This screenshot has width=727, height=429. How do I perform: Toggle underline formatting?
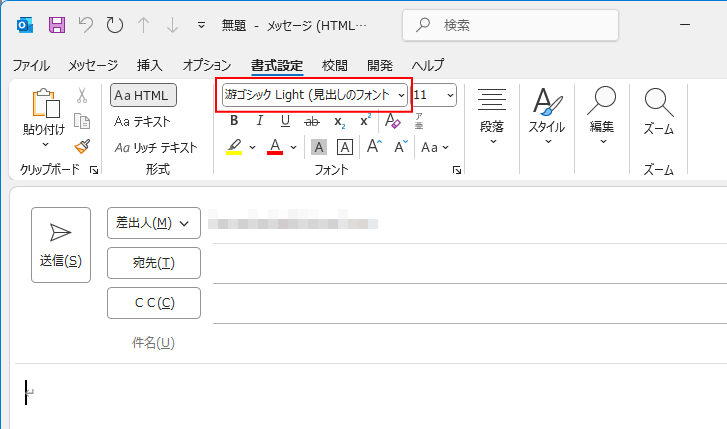click(x=285, y=121)
